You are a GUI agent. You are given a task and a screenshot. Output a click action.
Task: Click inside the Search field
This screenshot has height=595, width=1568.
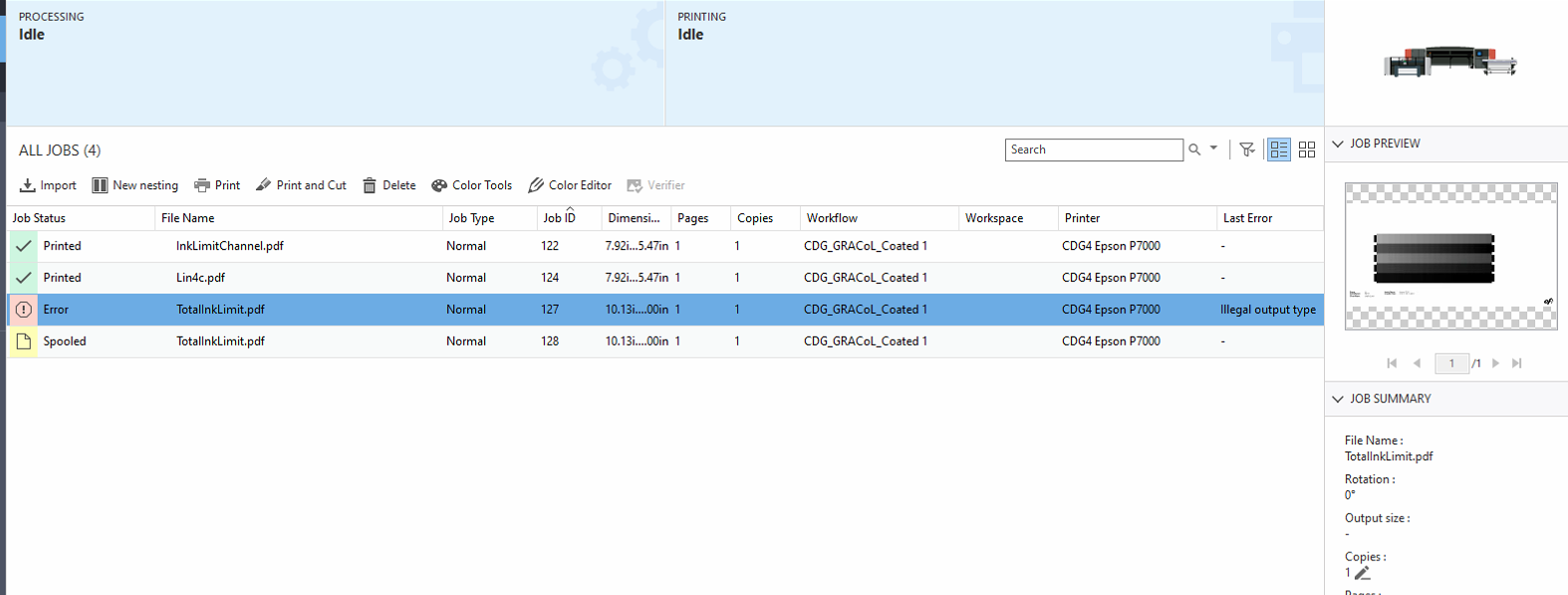1093,149
